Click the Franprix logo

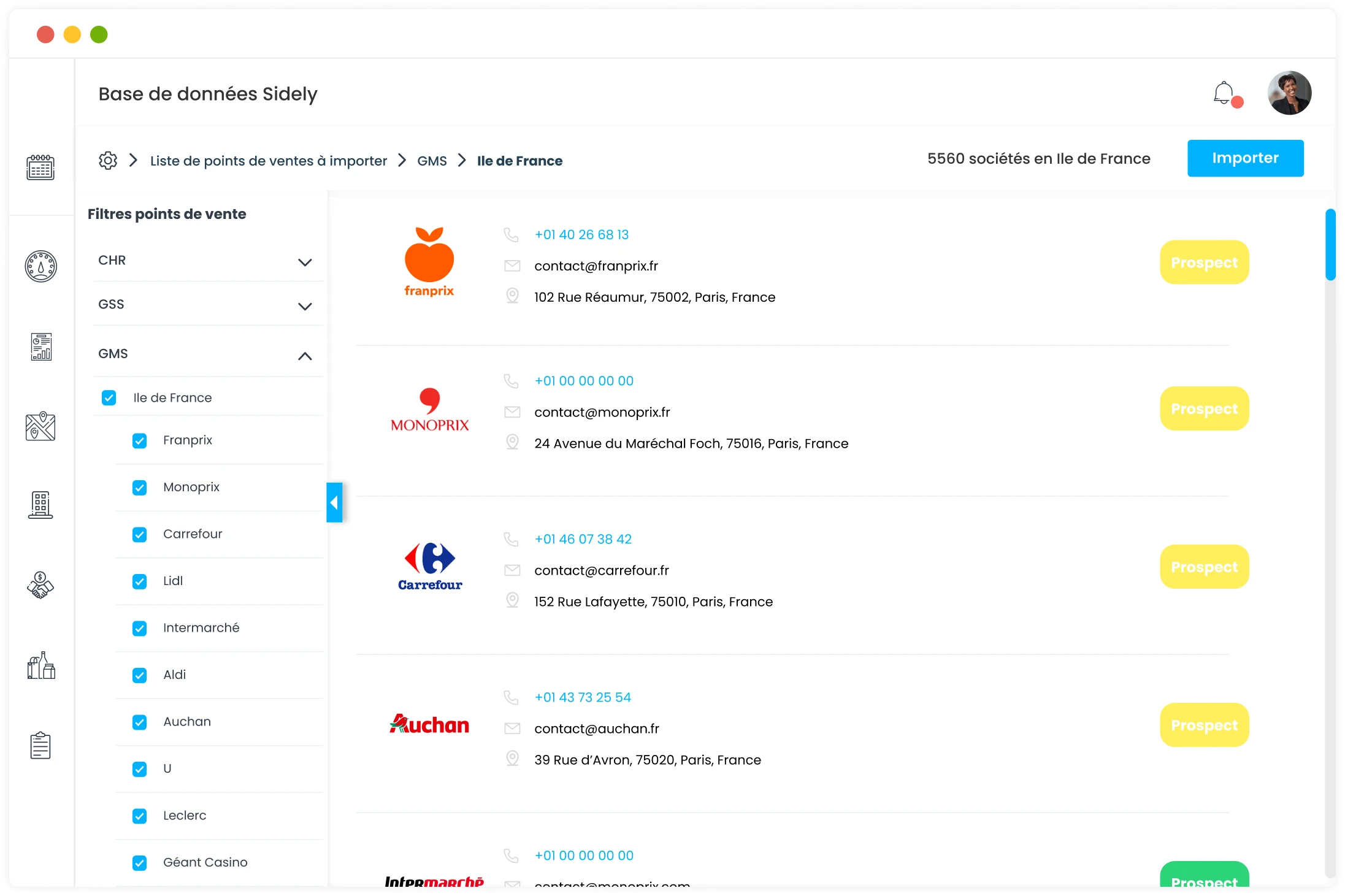pos(429,262)
